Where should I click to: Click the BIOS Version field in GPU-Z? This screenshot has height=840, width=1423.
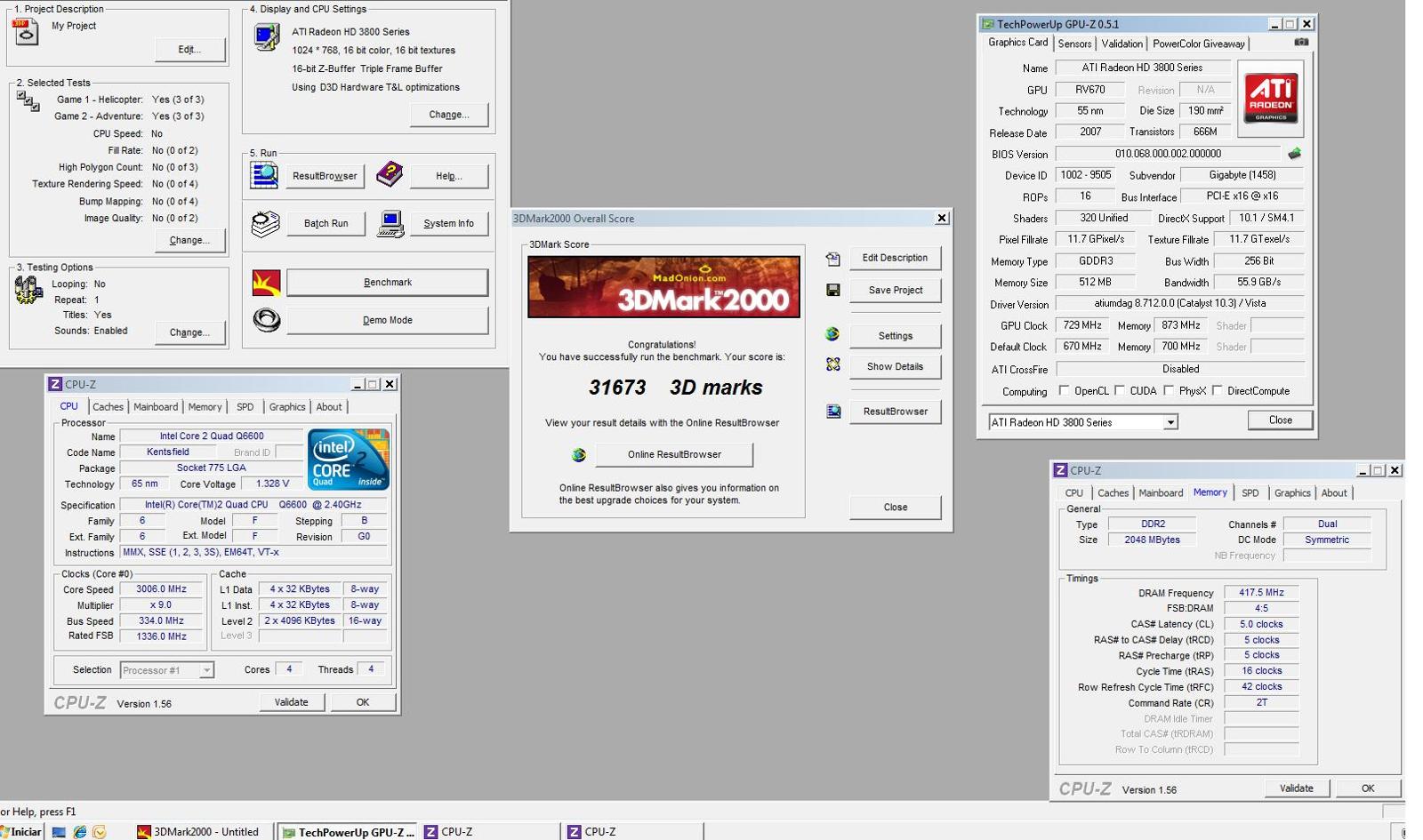(1168, 154)
